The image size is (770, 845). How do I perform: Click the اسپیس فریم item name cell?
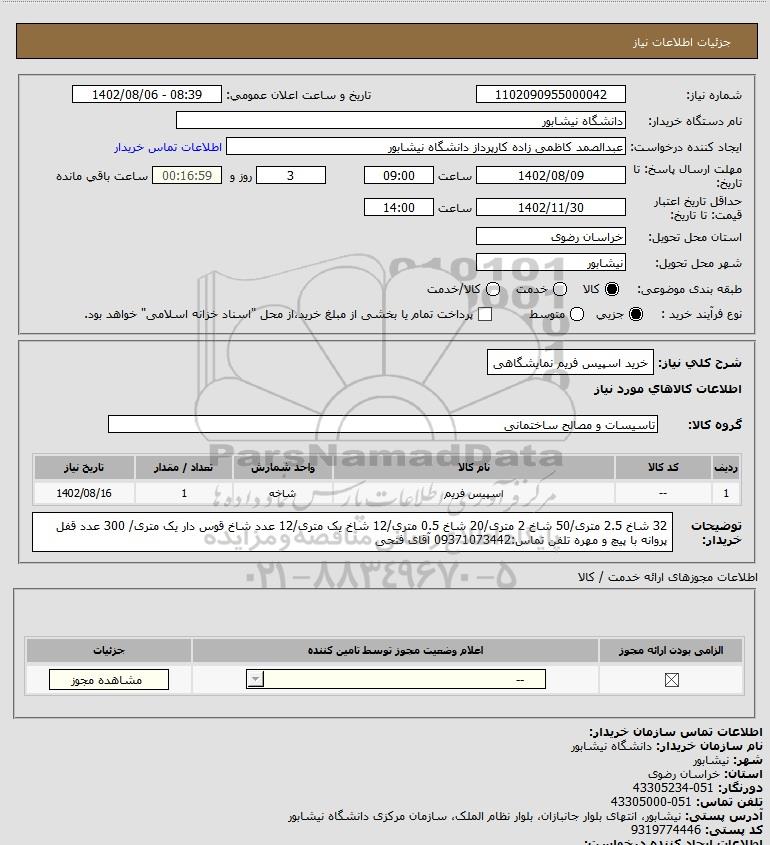(x=474, y=493)
